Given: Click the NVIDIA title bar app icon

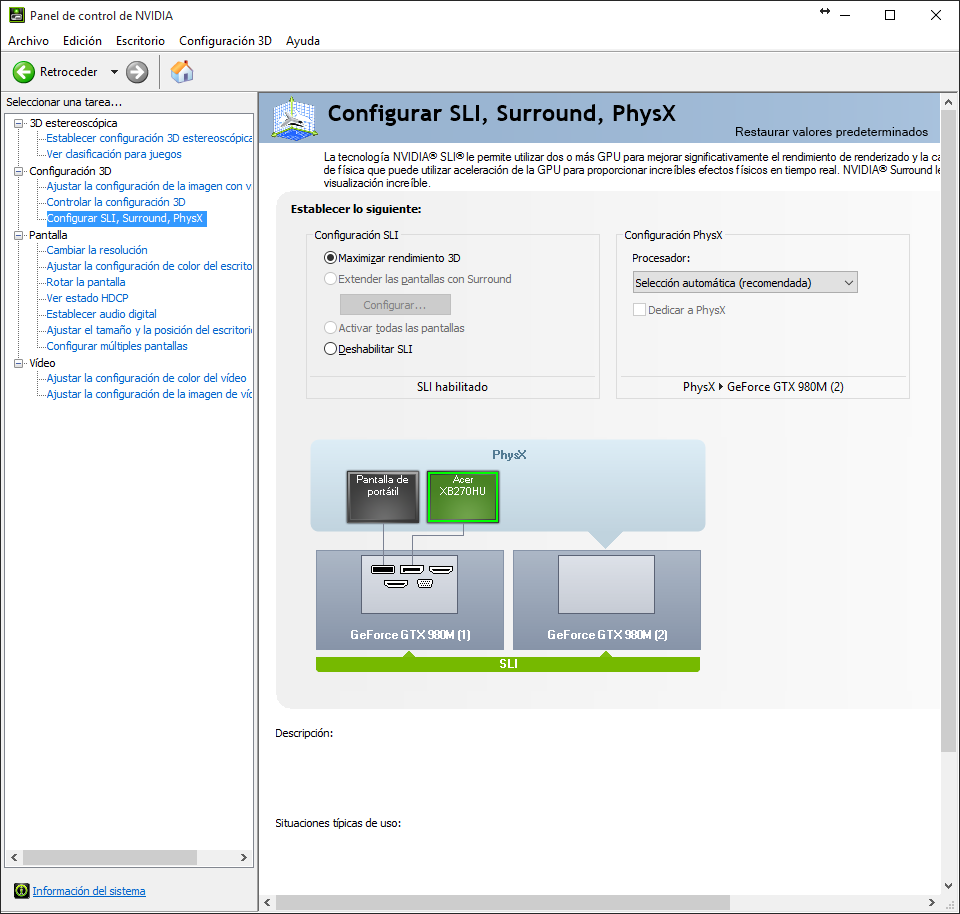Looking at the screenshot, I should pyautogui.click(x=17, y=15).
